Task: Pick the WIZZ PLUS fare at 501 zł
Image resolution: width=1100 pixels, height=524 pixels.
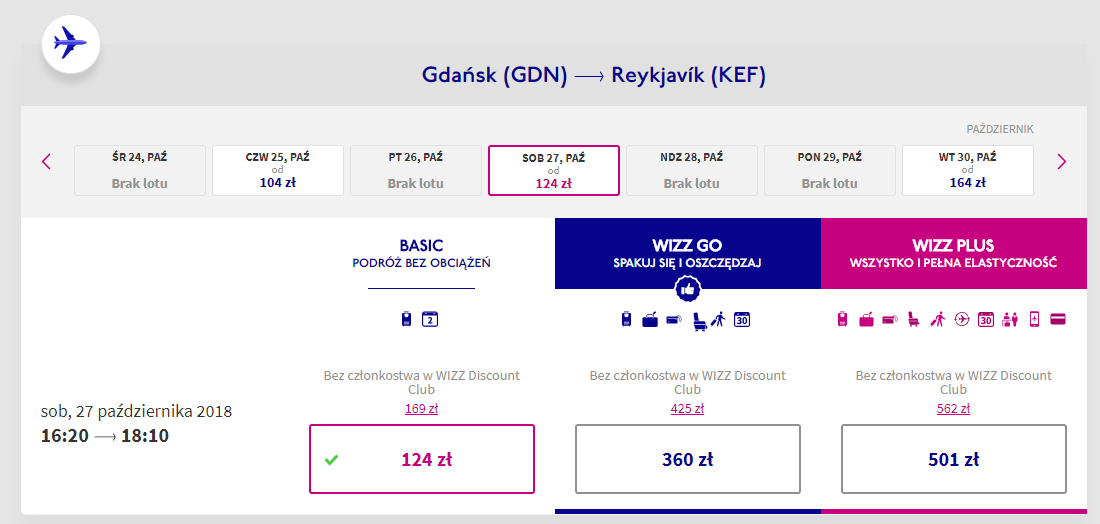Action: [x=954, y=459]
